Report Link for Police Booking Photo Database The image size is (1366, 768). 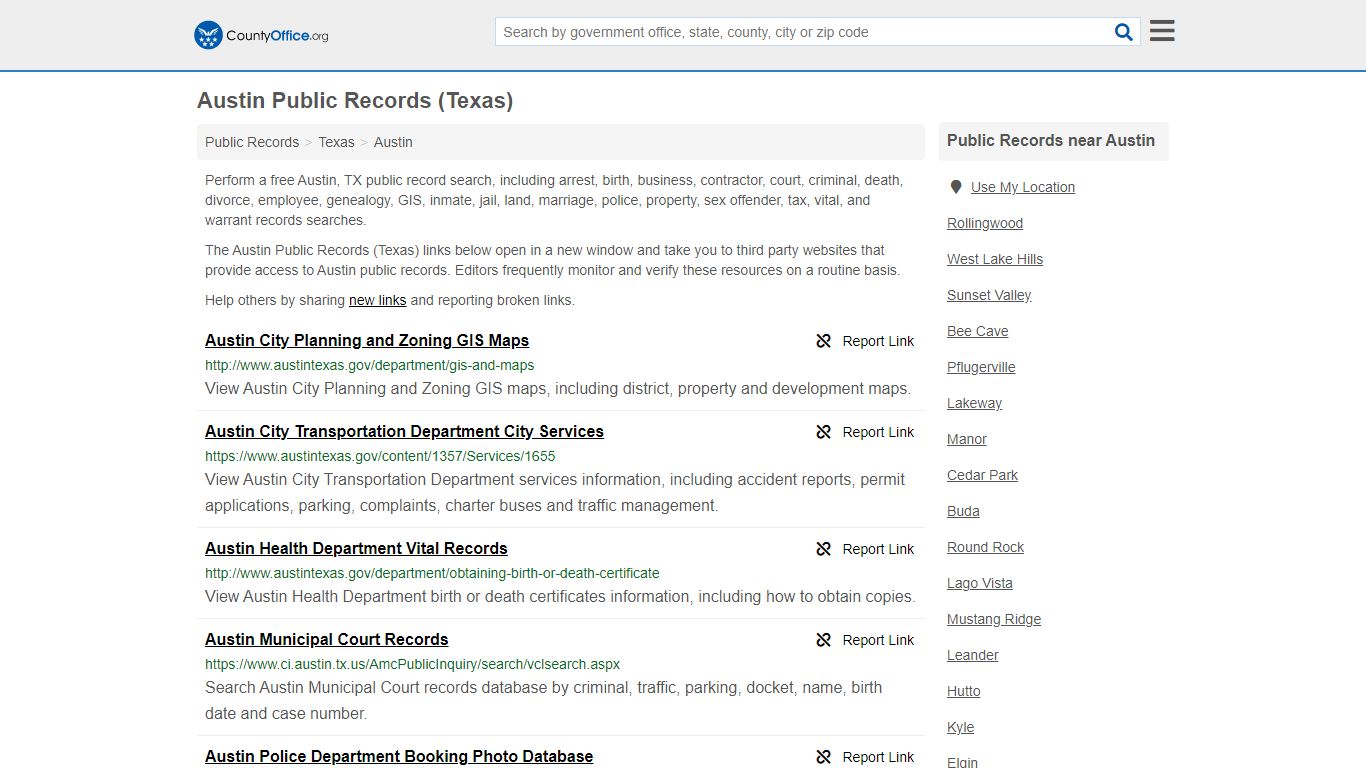[x=878, y=757]
